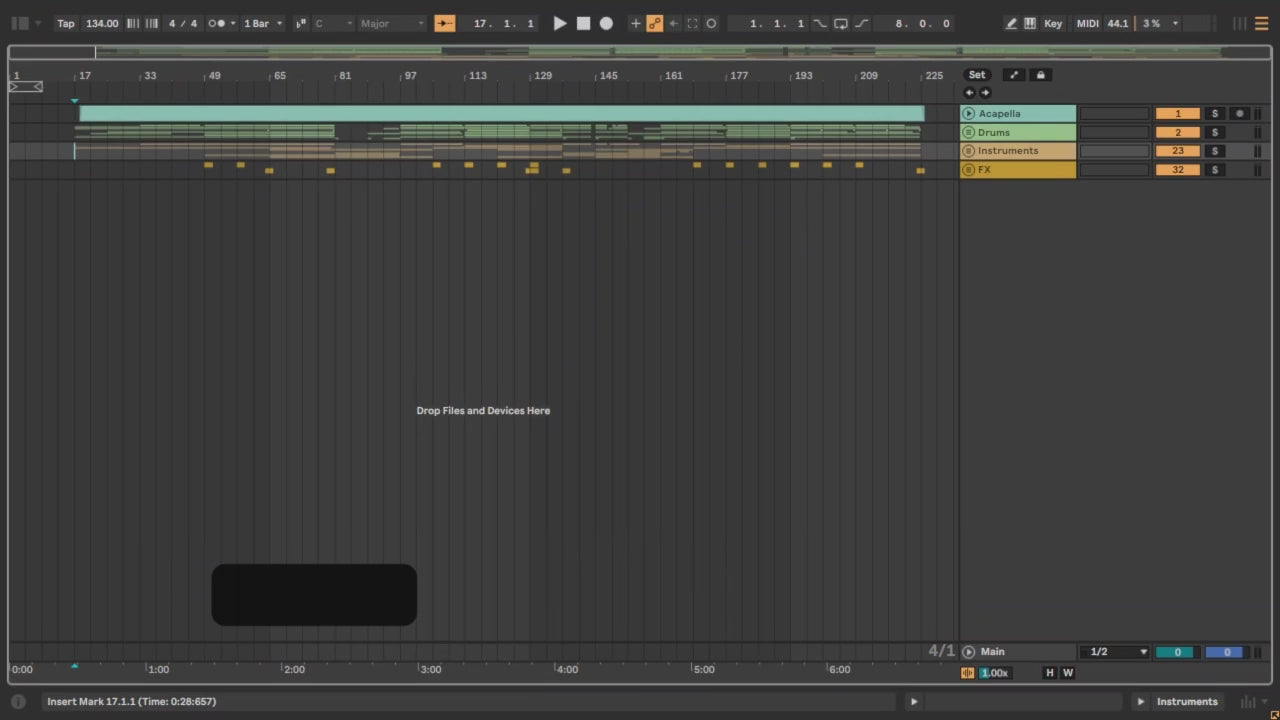Click the Arrangement Record button
The image size is (1280, 720).
(606, 23)
